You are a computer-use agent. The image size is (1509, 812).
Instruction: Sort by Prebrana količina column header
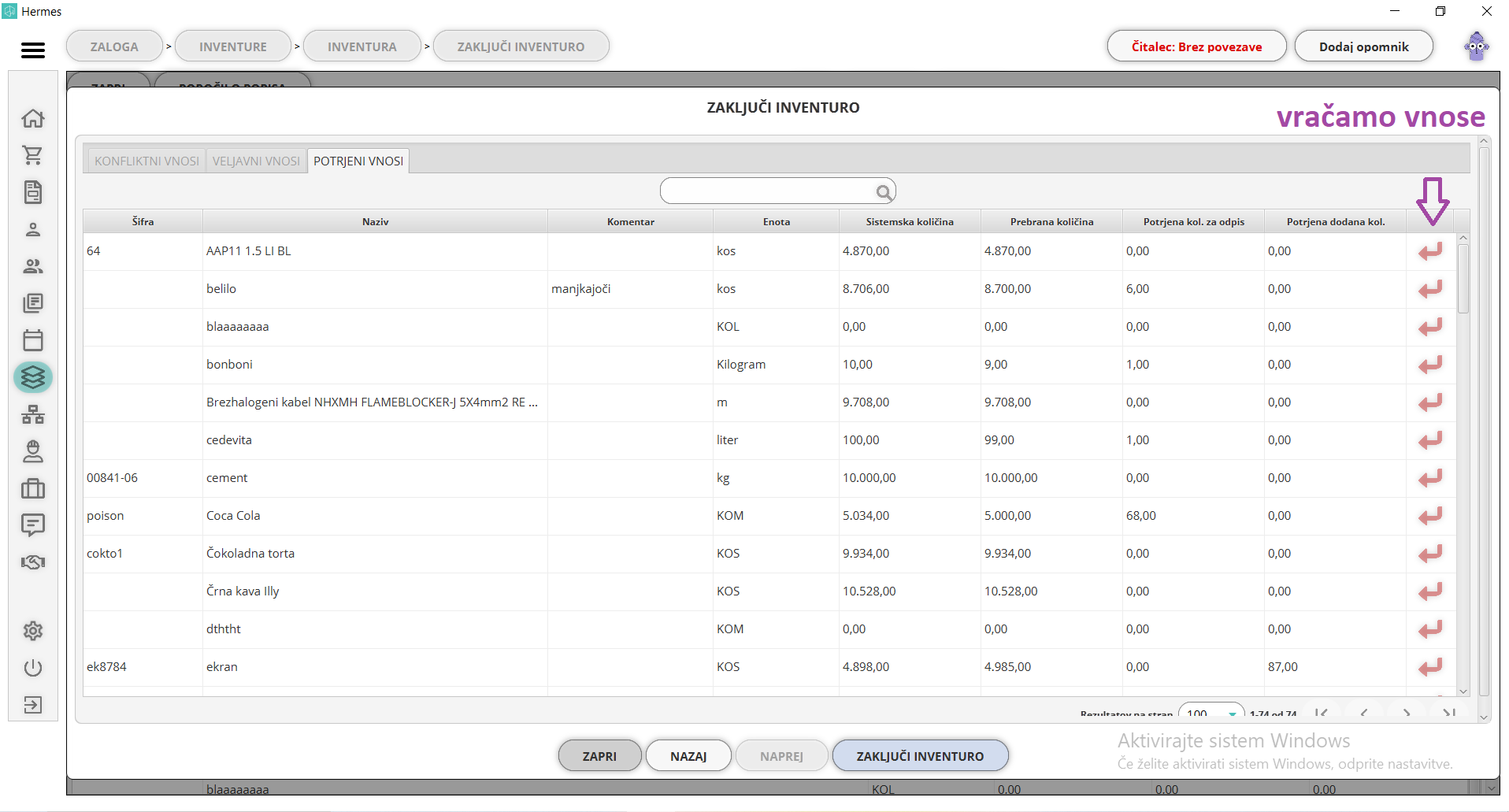point(1051,221)
